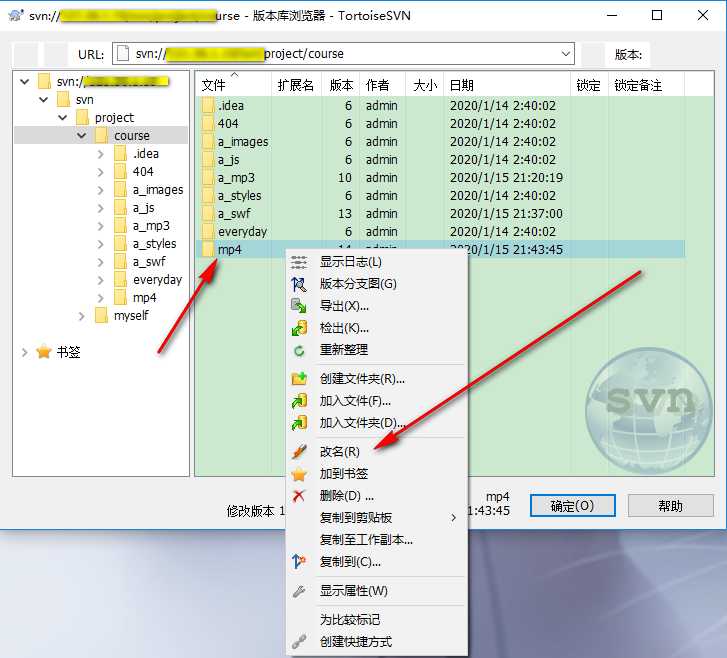Click the a_swf folder icon in file list
This screenshot has width=727, height=658.
pos(208,213)
